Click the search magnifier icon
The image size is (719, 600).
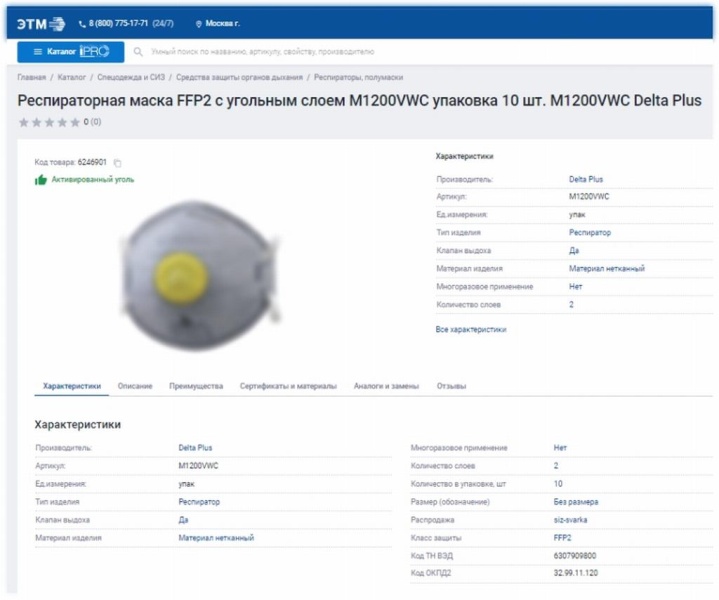[x=138, y=52]
